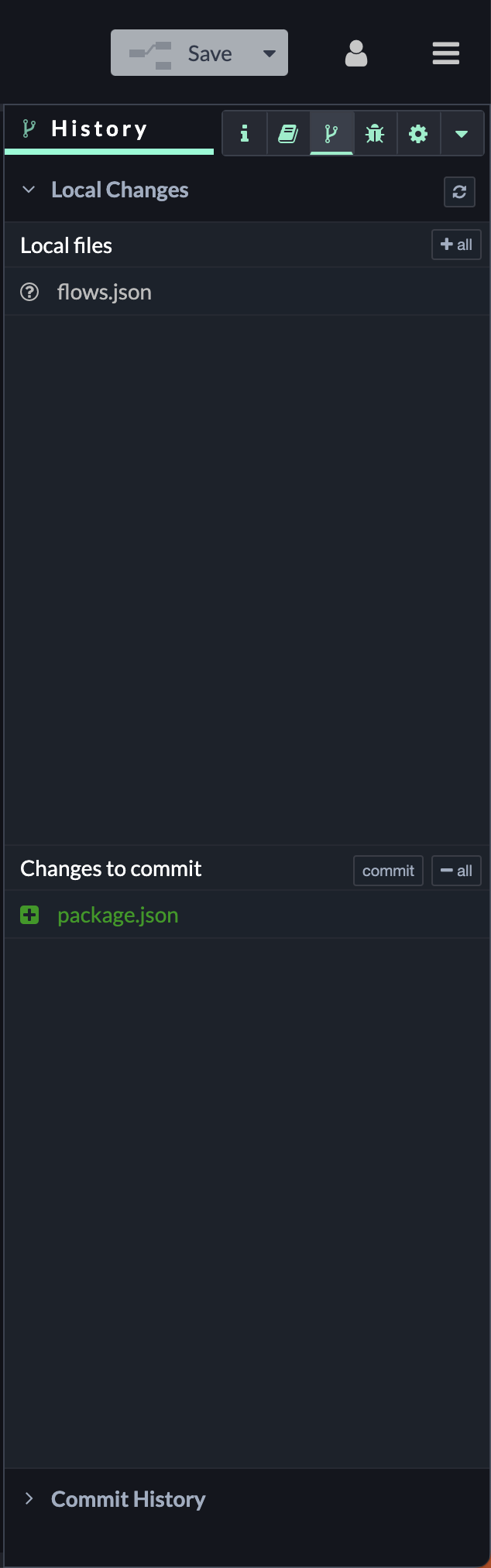
Task: Open the help book sidebar icon
Action: tap(288, 134)
